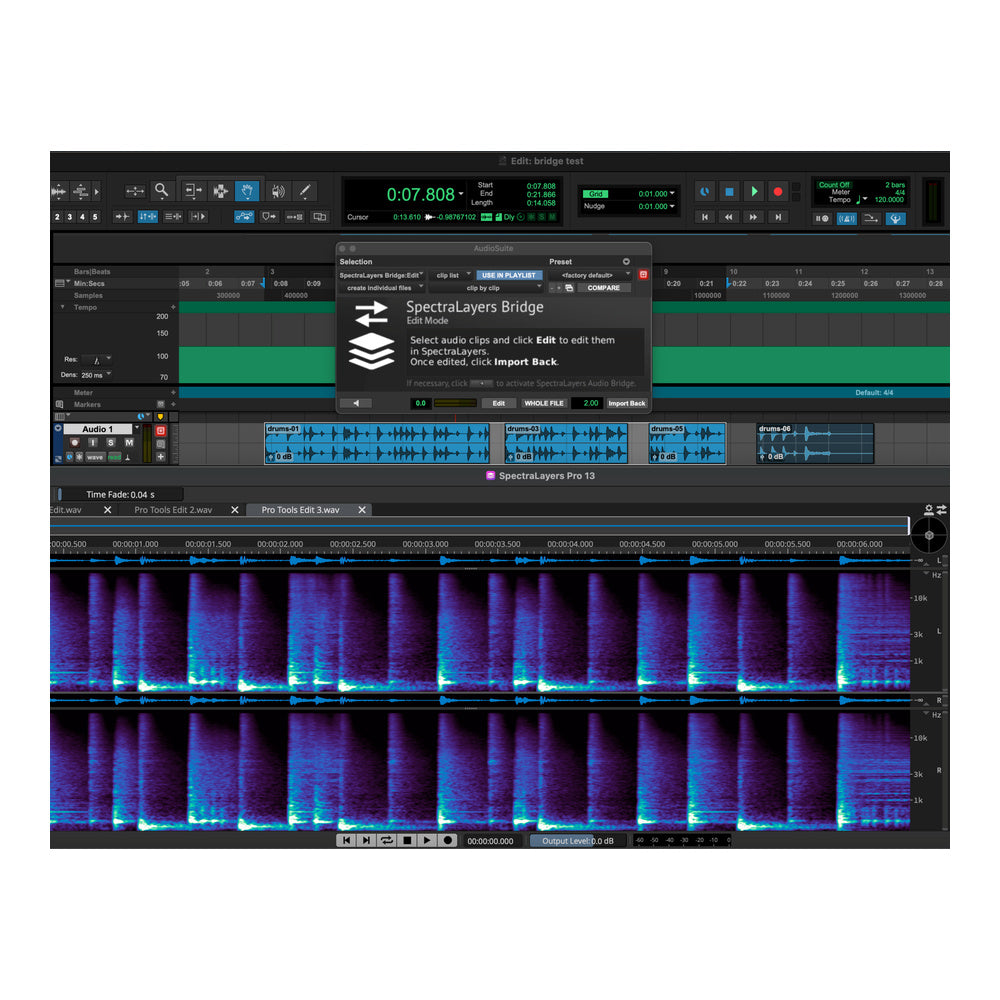Screen dimensions: 1000x1000
Task: Click the WHOLE FILE button
Action: 543,403
